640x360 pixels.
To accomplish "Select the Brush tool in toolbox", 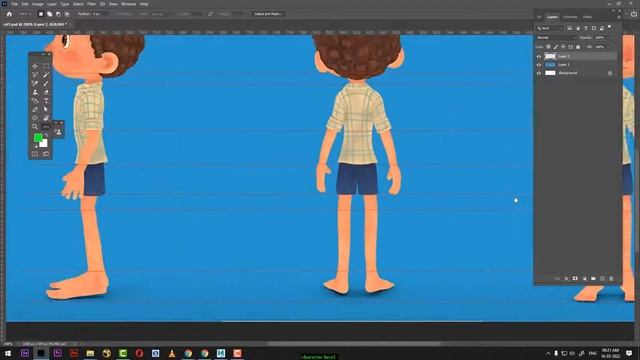I will pos(46,83).
